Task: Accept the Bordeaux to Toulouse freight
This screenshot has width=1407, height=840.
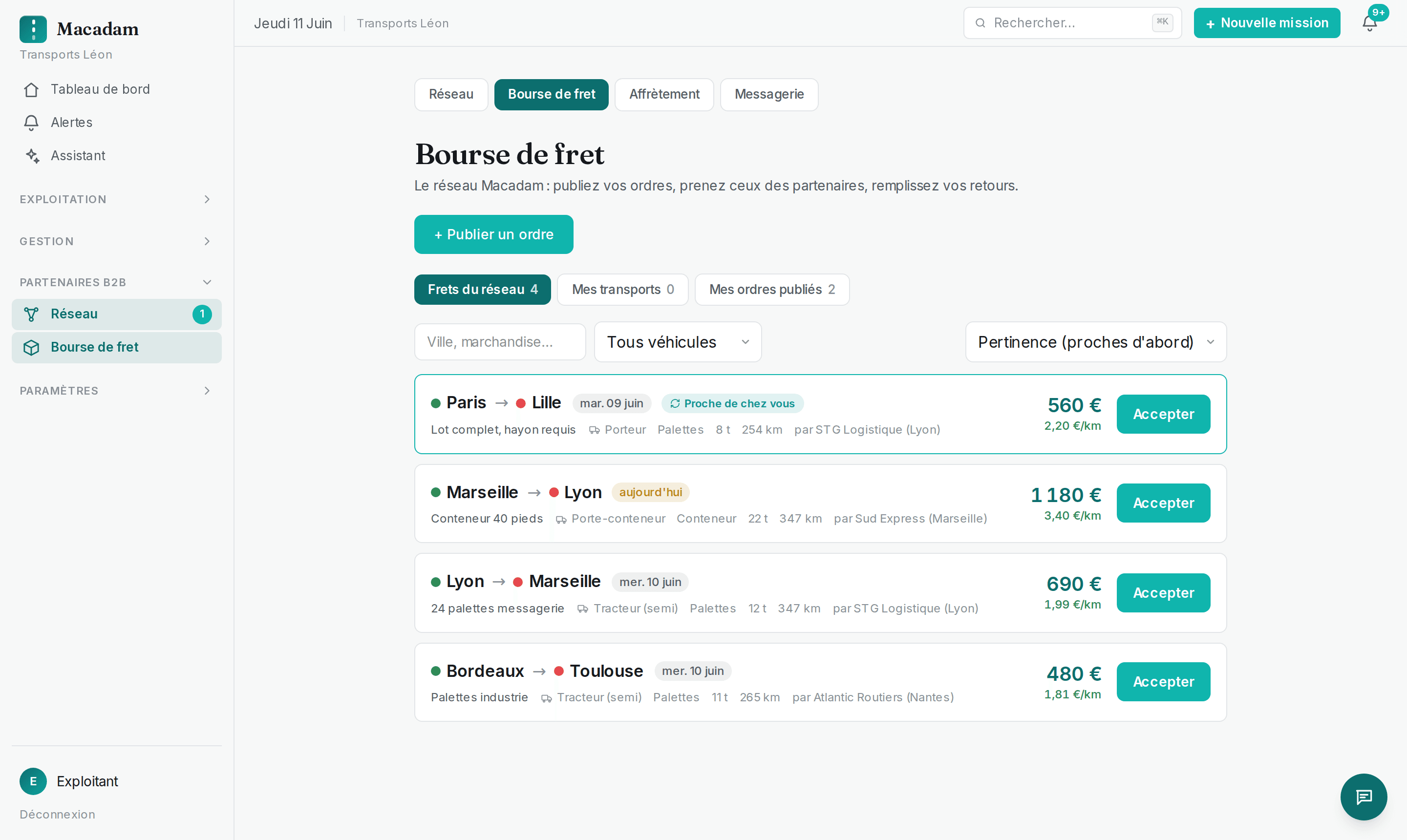Action: click(x=1163, y=681)
